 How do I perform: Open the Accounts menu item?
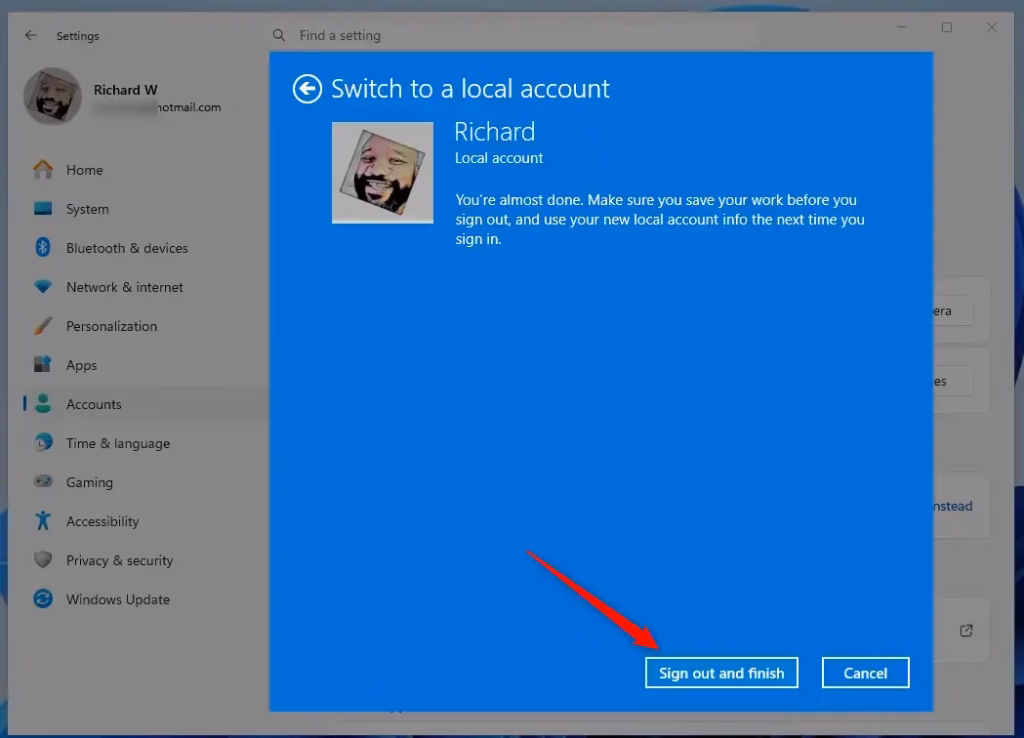click(94, 404)
